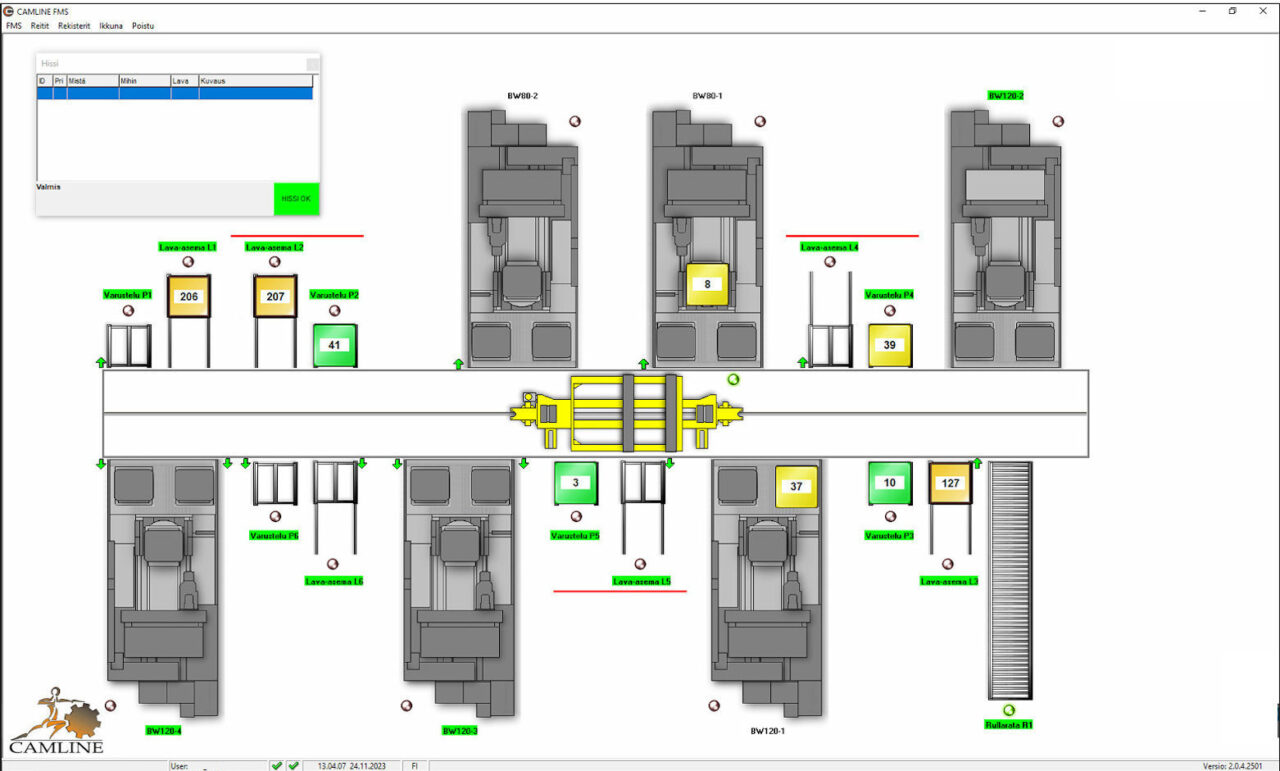
Task: Select green pallet 10 at Varustelu P3
Action: [890, 483]
